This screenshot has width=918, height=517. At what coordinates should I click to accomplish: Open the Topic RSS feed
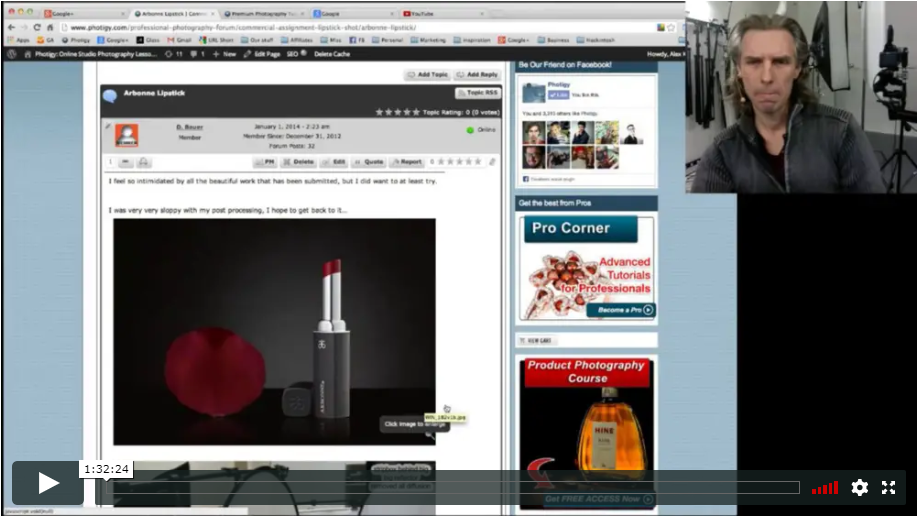click(477, 93)
